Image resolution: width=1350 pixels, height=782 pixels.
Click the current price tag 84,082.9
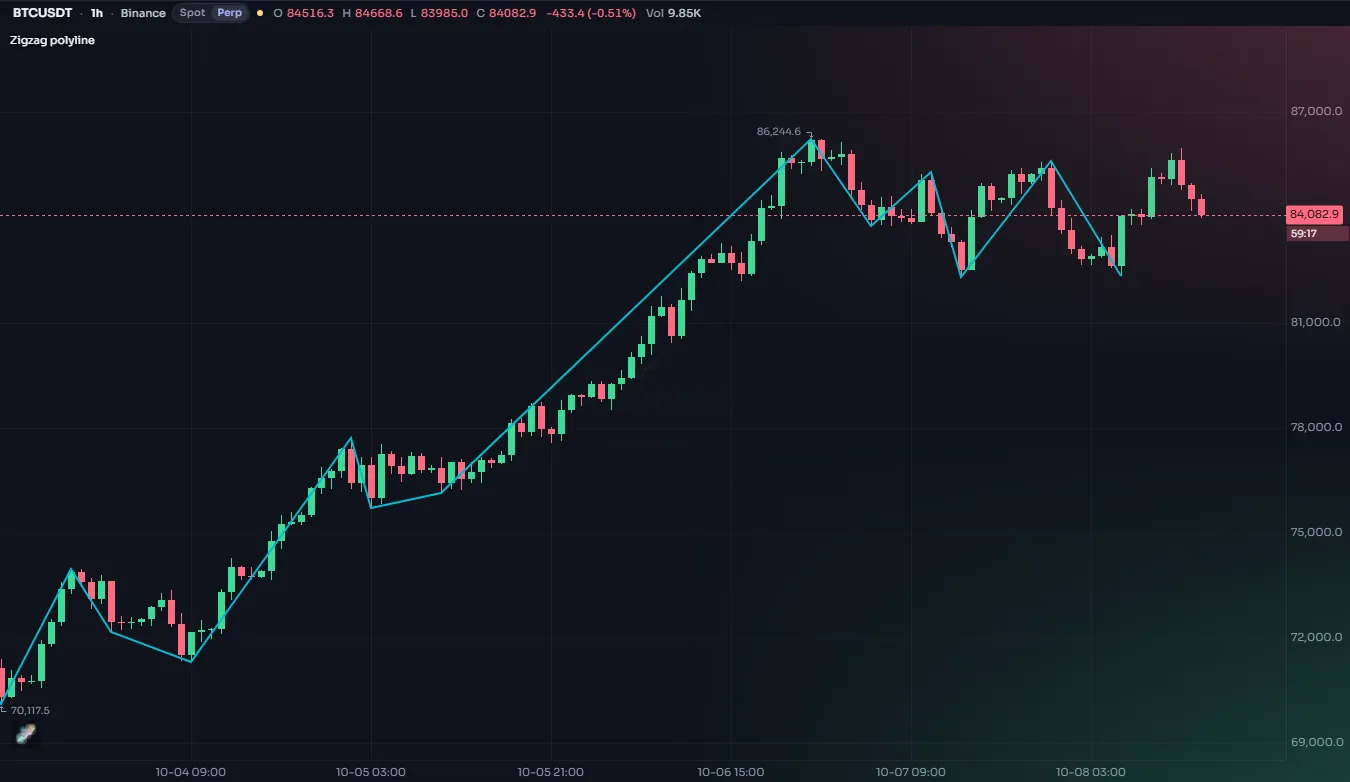coord(1315,214)
